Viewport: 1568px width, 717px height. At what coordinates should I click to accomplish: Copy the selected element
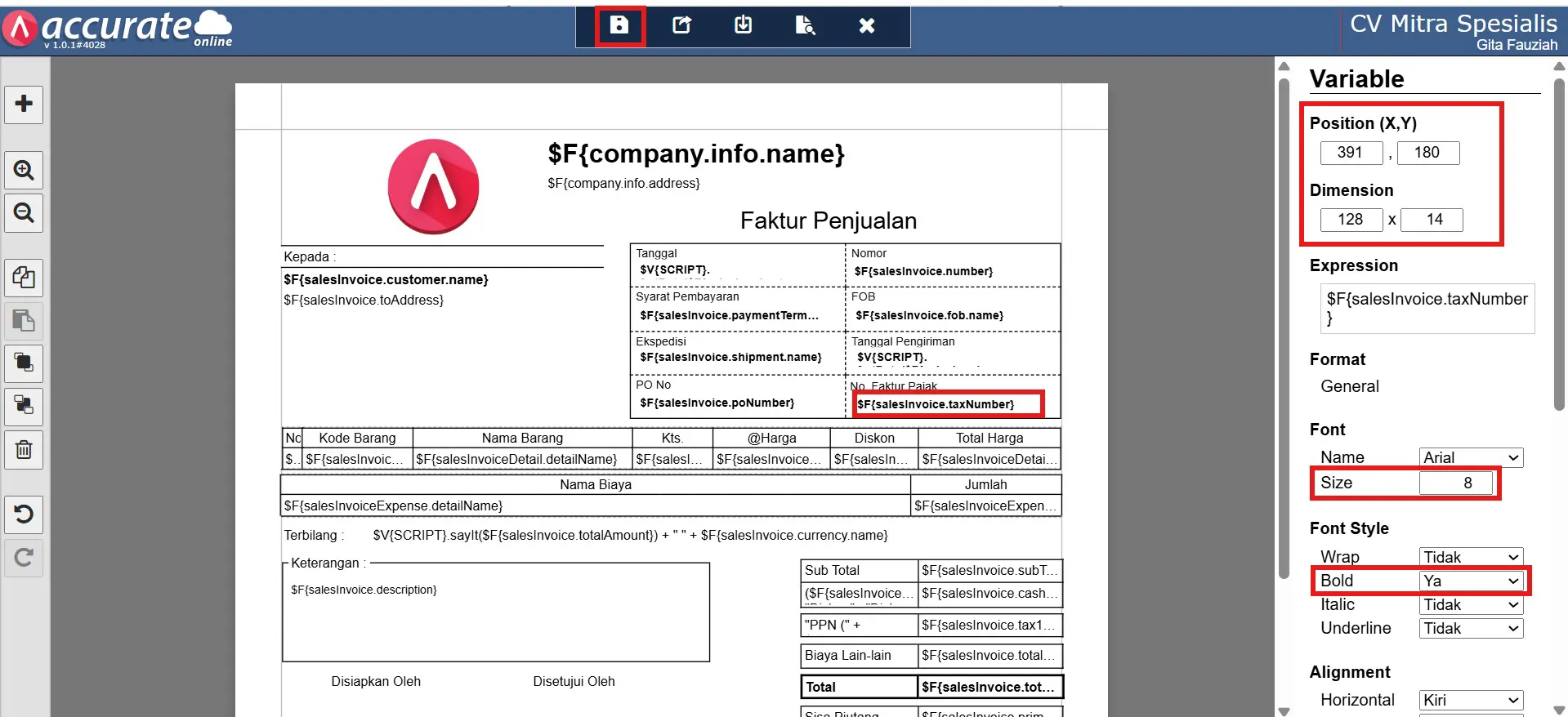click(24, 278)
